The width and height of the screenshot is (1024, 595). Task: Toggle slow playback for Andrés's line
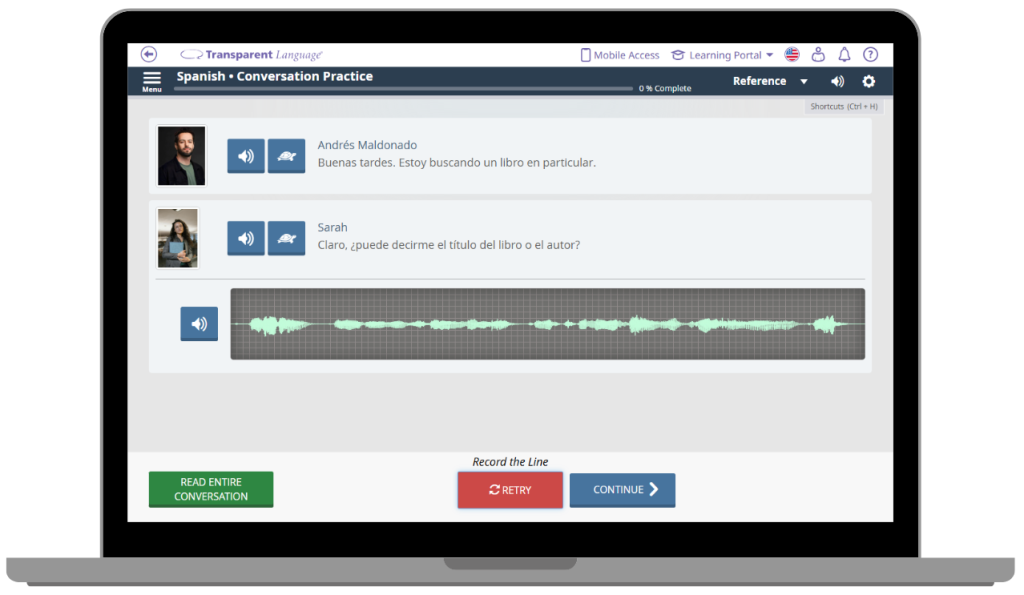point(286,156)
